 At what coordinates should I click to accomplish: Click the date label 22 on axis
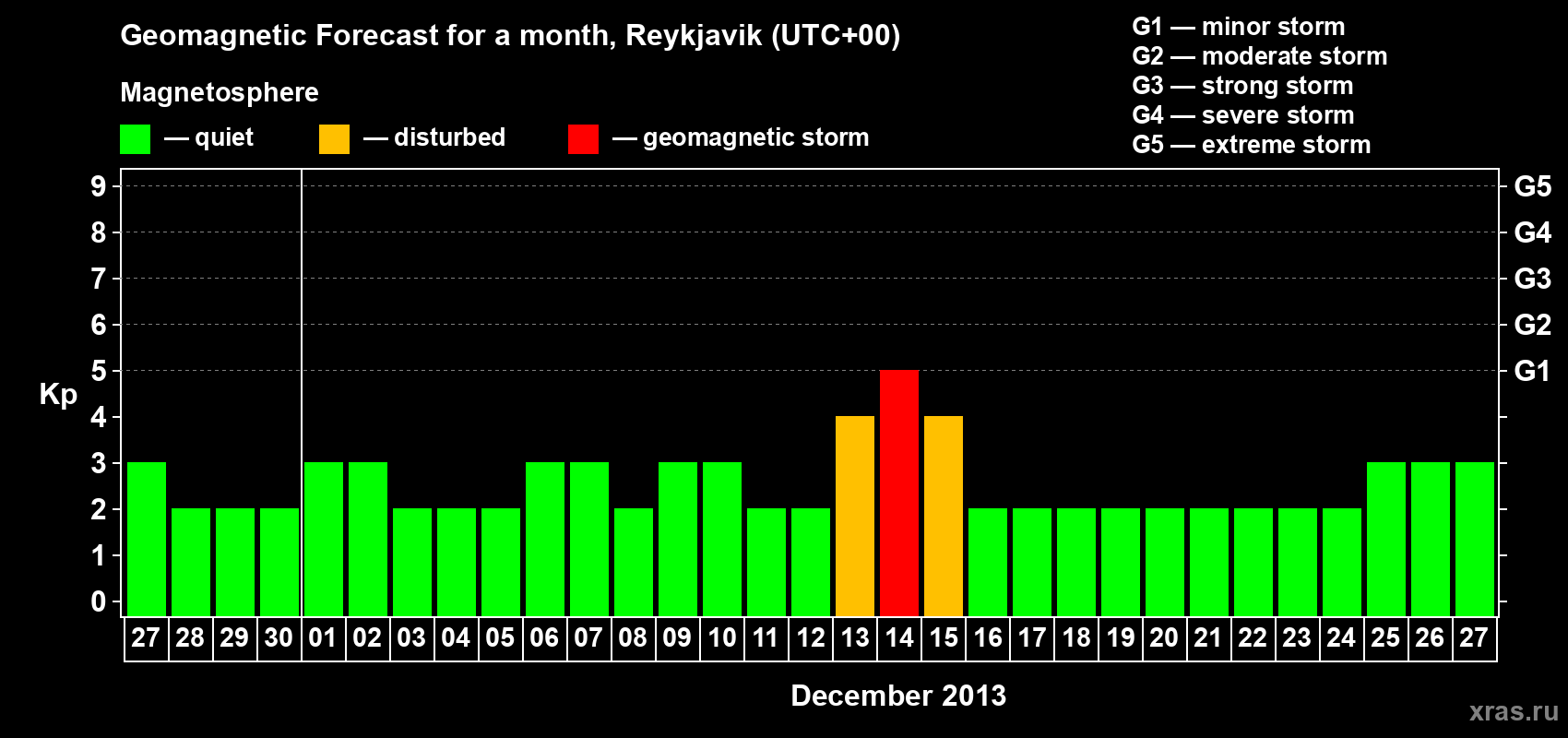1253,637
